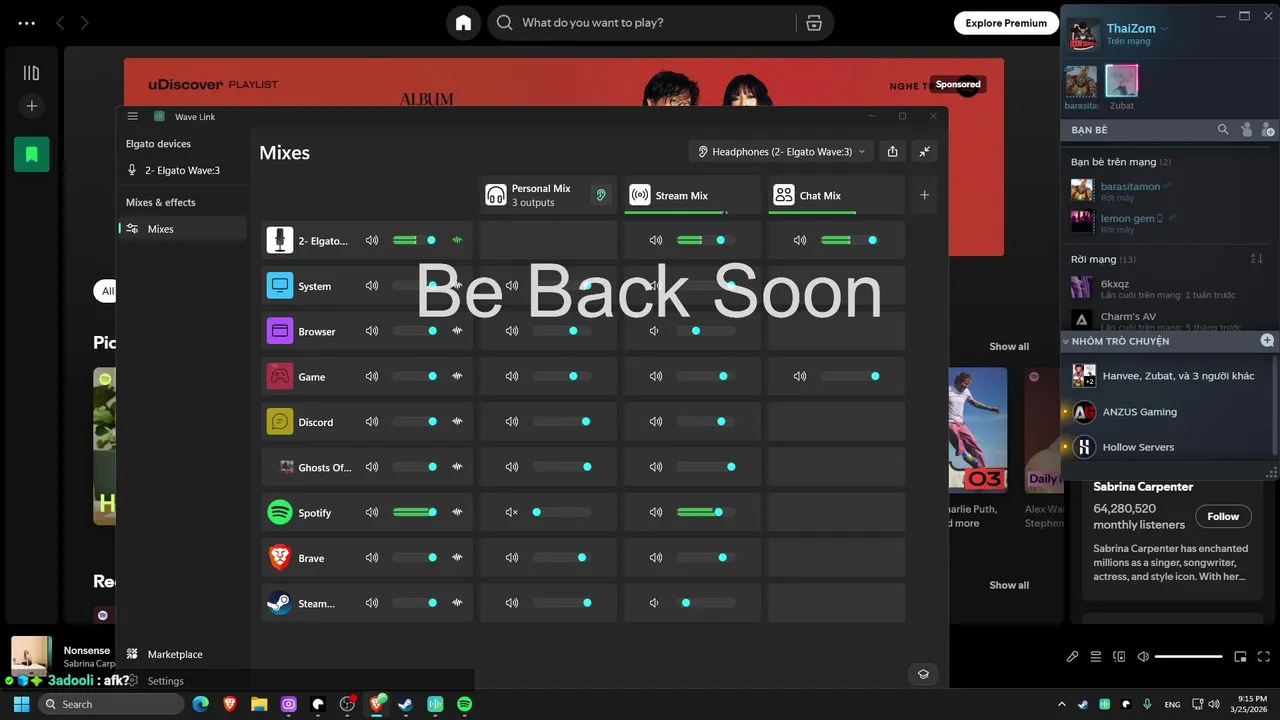Select the 2- Elgato Wave:3 device
The width and height of the screenshot is (1280, 720).
pos(181,170)
